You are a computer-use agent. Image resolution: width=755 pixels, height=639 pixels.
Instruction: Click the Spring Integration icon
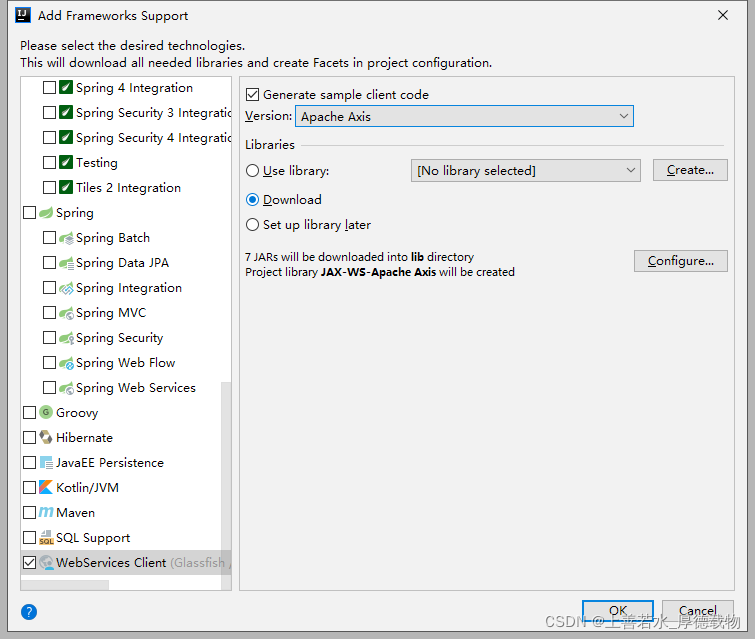pos(66,287)
